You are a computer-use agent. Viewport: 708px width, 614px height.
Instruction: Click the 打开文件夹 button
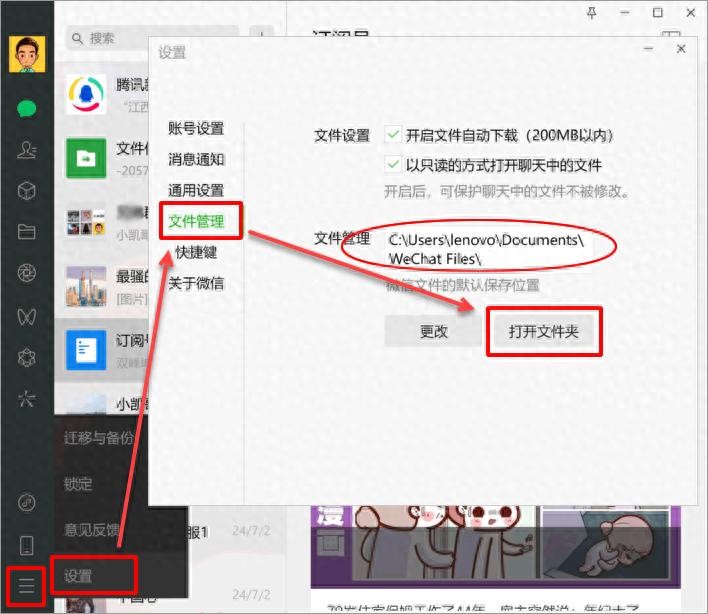543,331
